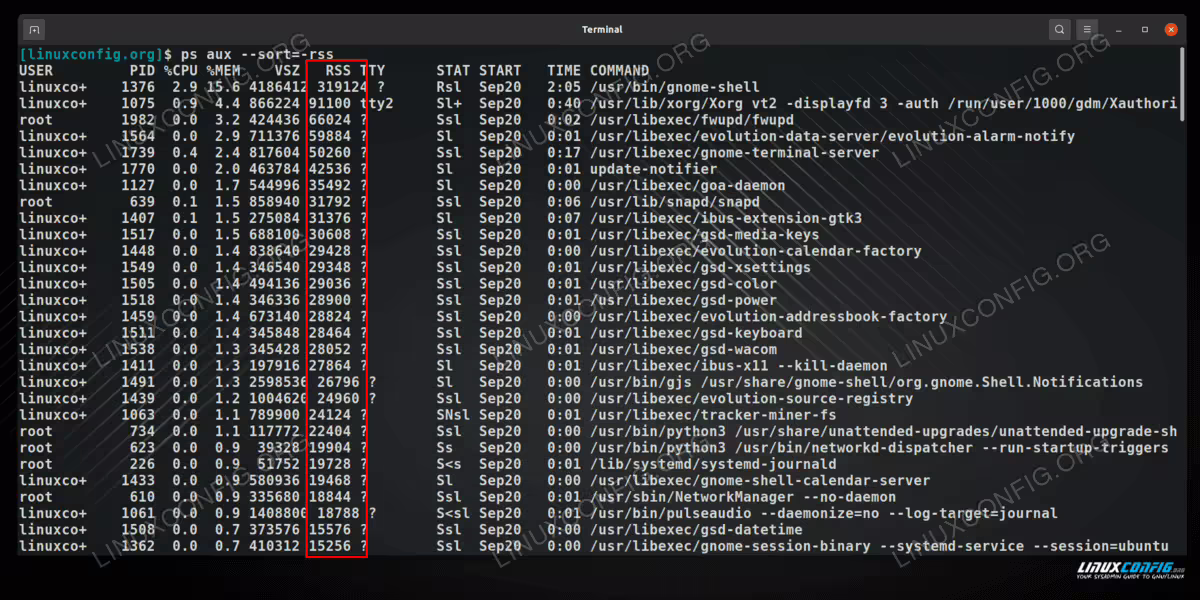
Task: Click the COMMAND column header
Action: 620,71
